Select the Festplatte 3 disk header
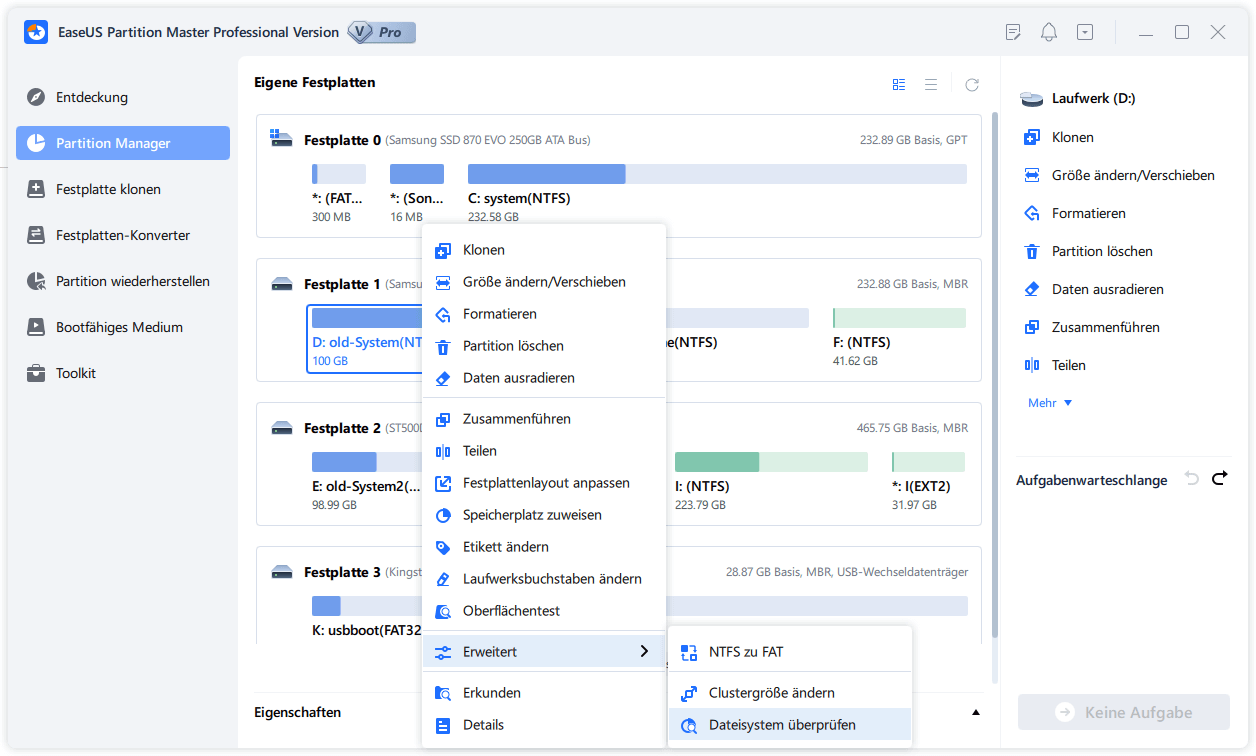Image resolution: width=1256 pixels, height=756 pixels. click(340, 572)
